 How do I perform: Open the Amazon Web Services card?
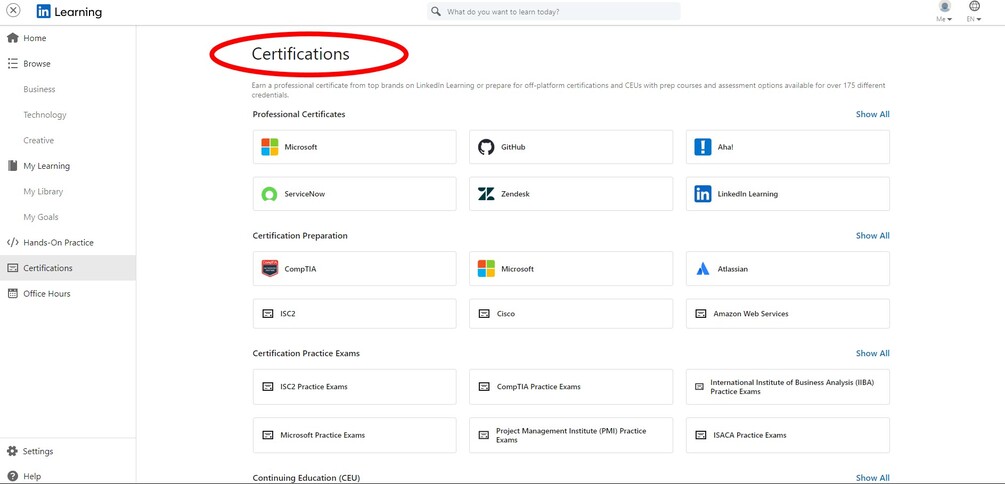click(787, 314)
